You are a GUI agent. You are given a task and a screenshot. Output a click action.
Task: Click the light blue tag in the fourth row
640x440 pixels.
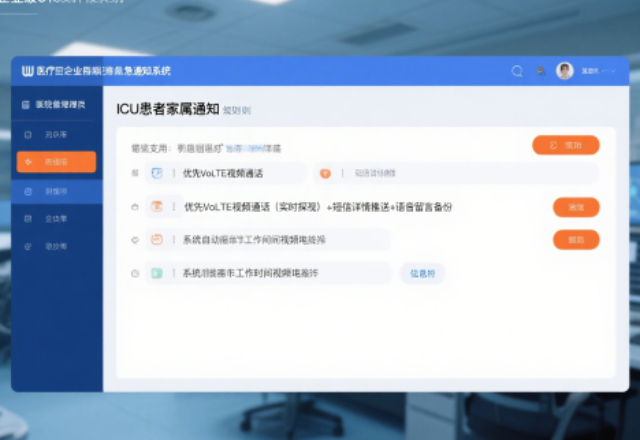click(x=422, y=273)
